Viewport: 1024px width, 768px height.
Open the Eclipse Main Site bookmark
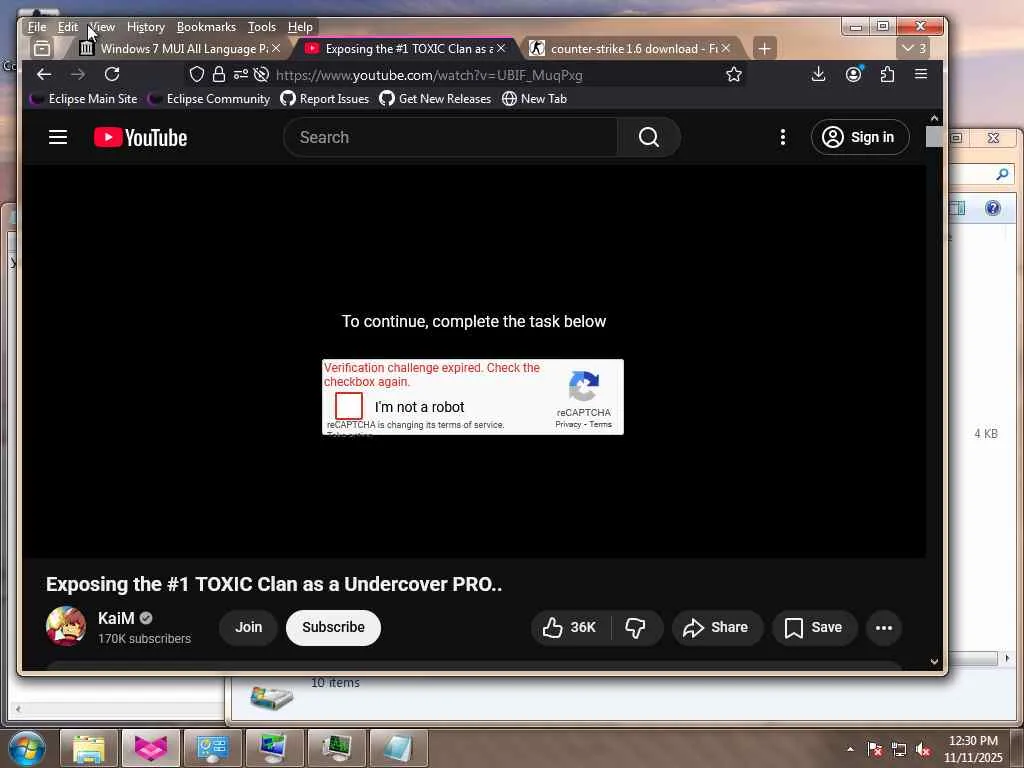tap(84, 99)
